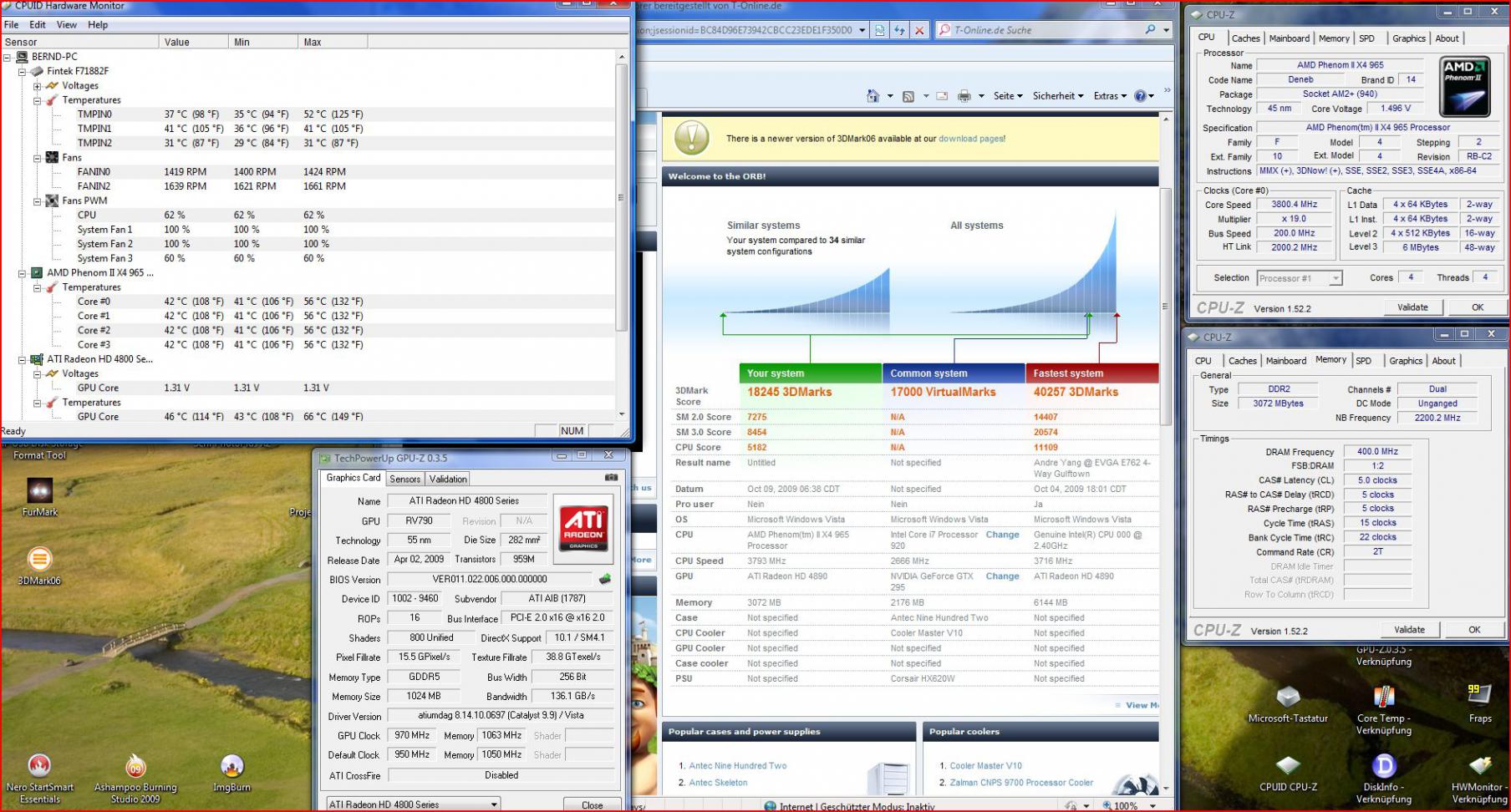Open the Extras dropdown menu

coord(1110,96)
